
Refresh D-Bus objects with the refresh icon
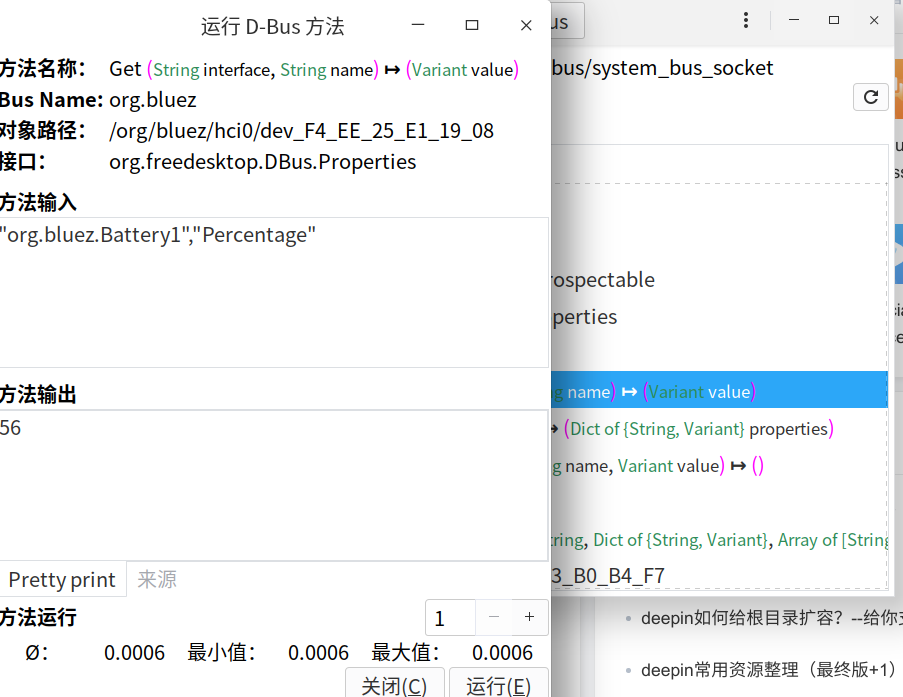(870, 97)
